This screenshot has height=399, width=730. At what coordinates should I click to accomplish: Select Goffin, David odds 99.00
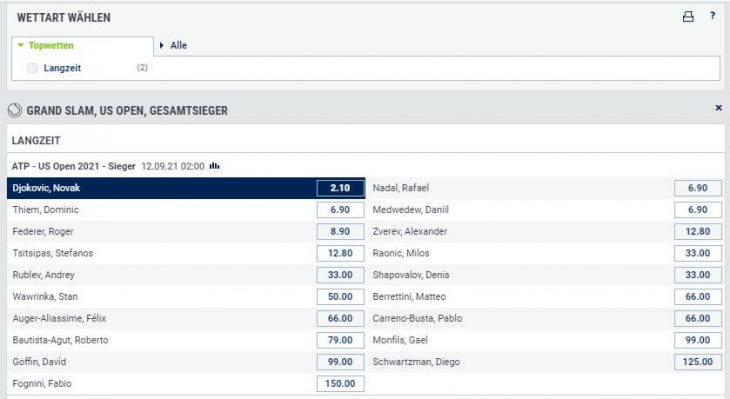pos(340,362)
